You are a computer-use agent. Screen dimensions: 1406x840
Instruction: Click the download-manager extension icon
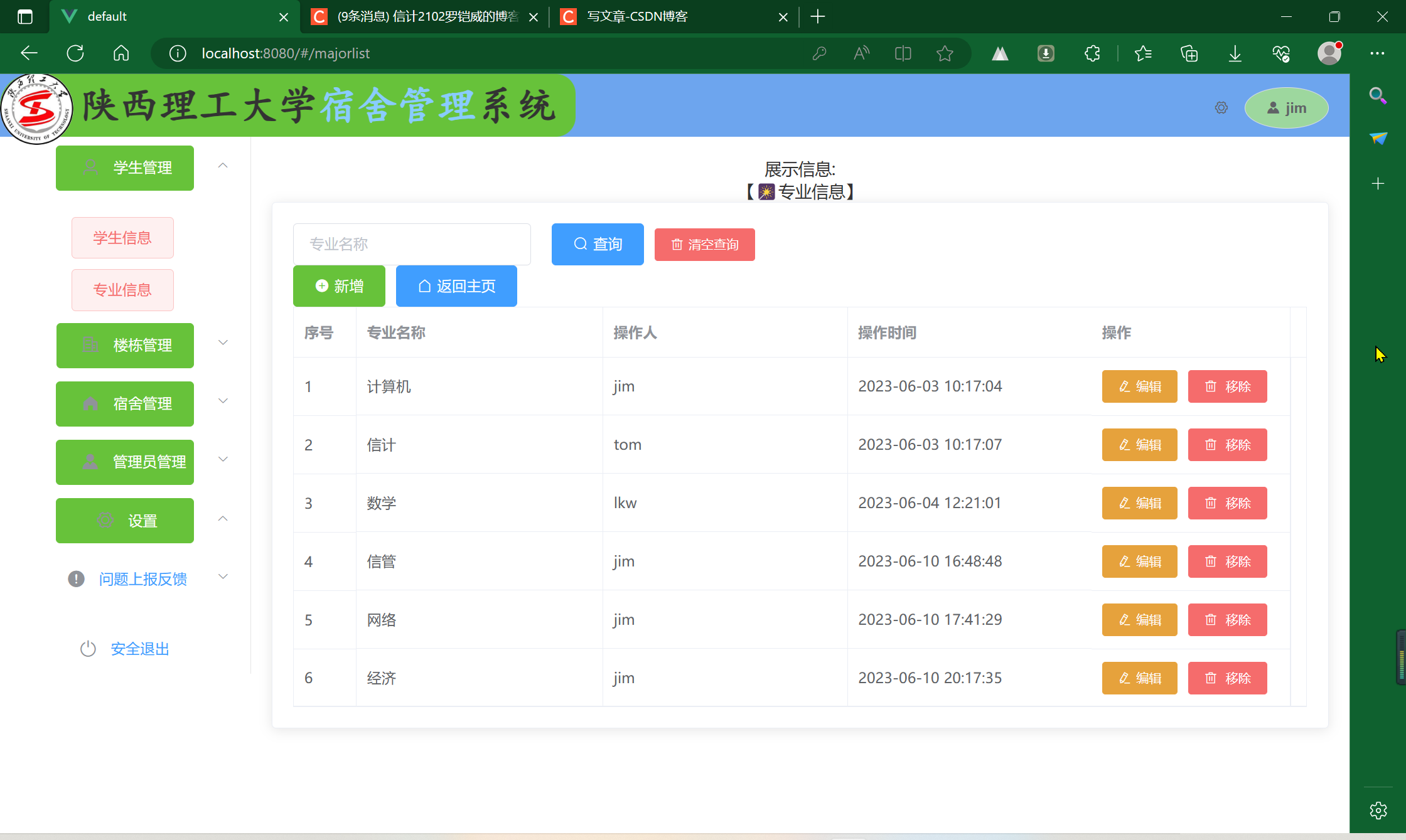[1046, 53]
